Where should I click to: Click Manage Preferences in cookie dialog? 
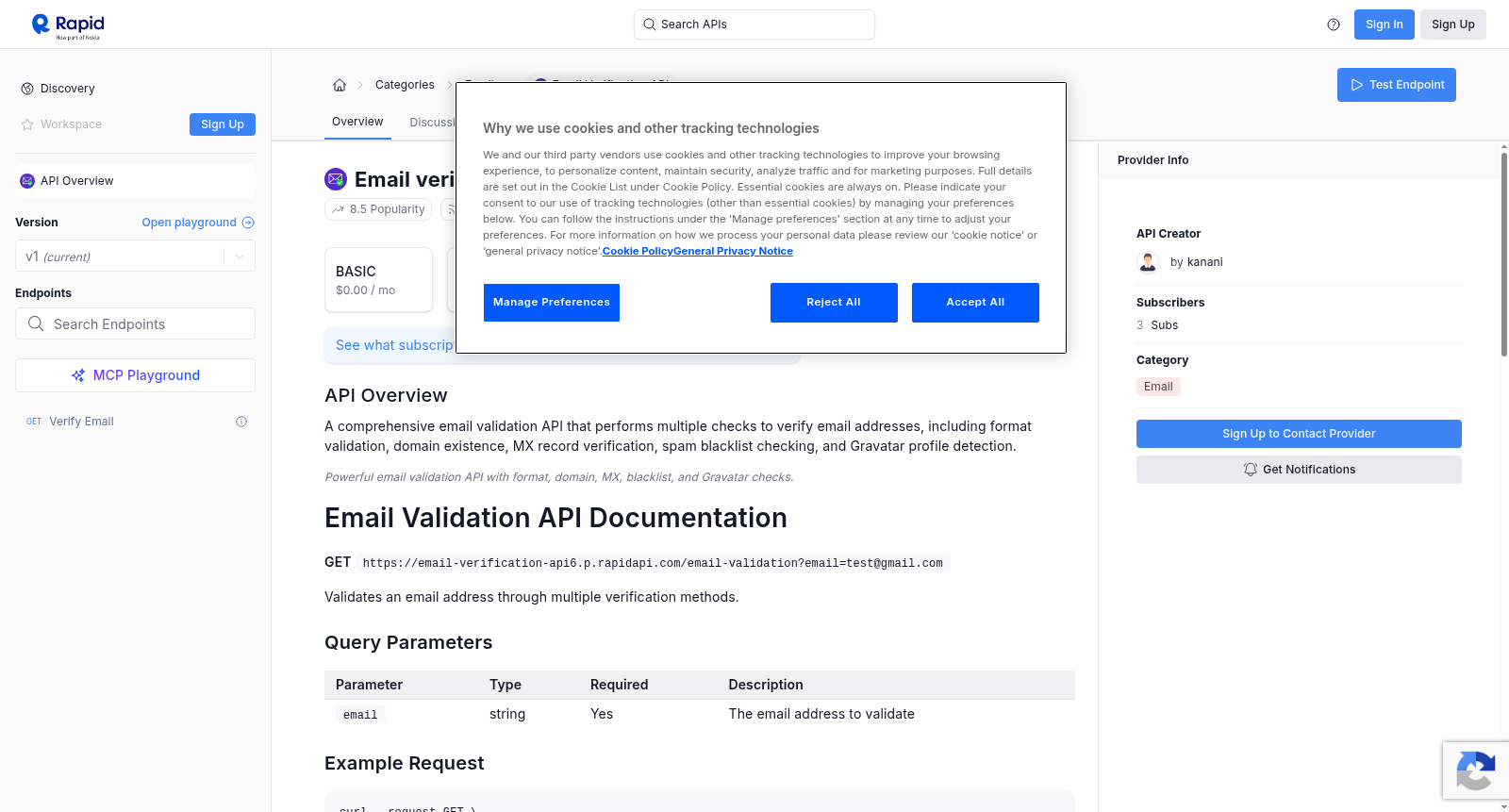point(552,303)
